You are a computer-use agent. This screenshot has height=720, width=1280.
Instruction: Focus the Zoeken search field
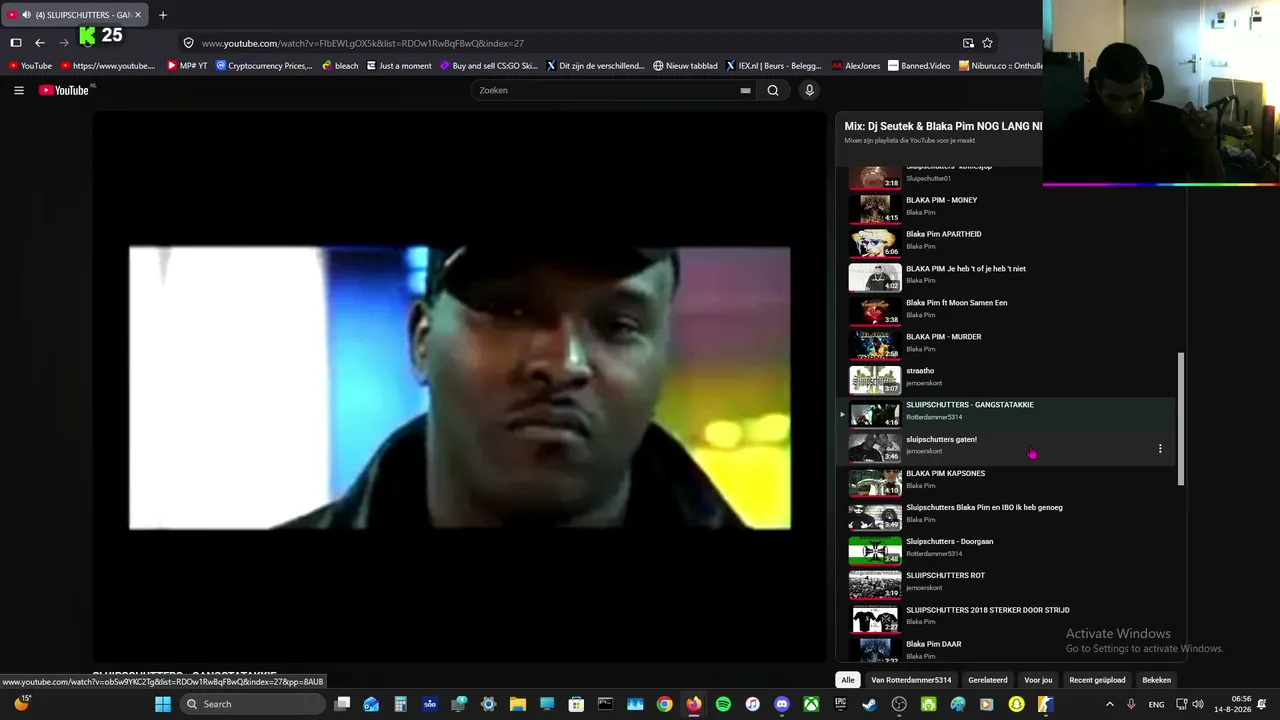tap(605, 90)
